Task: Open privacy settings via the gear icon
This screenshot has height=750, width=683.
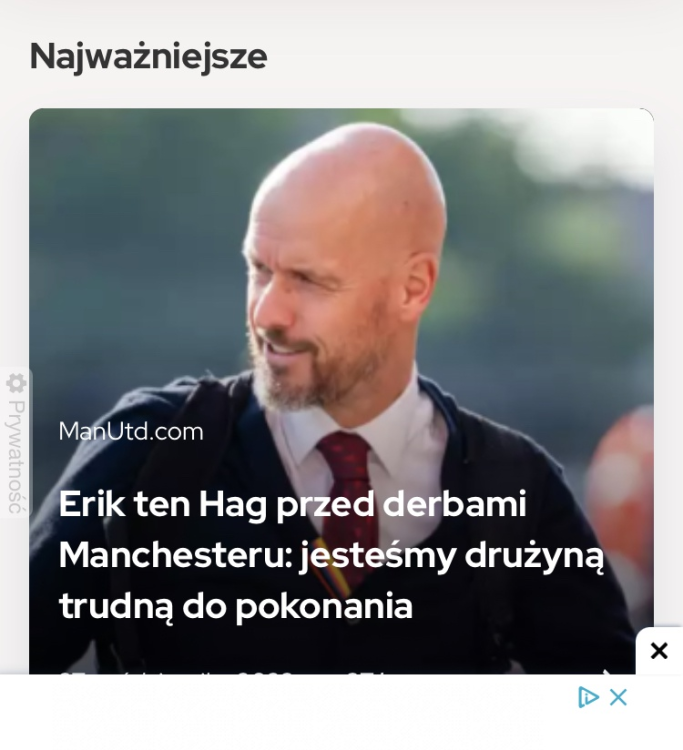Action: point(16,383)
